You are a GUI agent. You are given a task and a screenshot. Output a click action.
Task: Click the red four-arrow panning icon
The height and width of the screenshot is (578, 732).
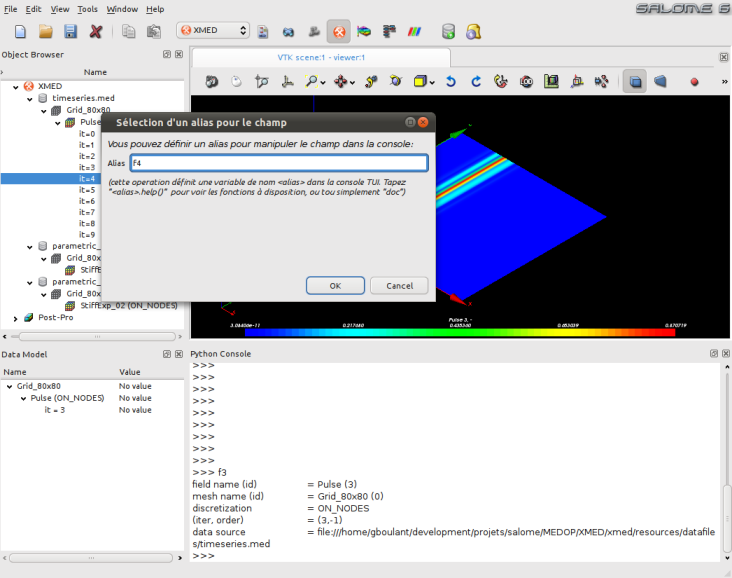[x=340, y=82]
